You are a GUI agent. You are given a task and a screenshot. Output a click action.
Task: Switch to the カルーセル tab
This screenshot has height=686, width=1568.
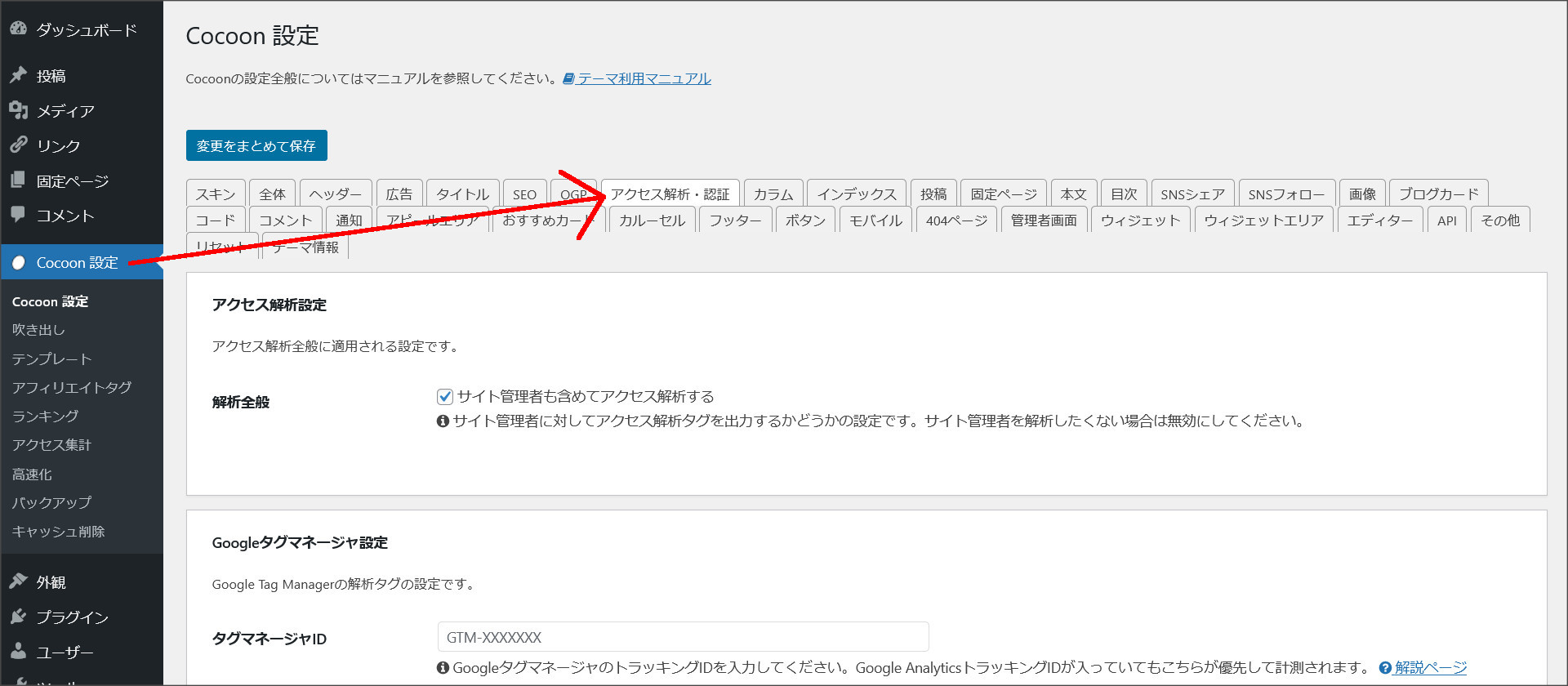tap(653, 220)
